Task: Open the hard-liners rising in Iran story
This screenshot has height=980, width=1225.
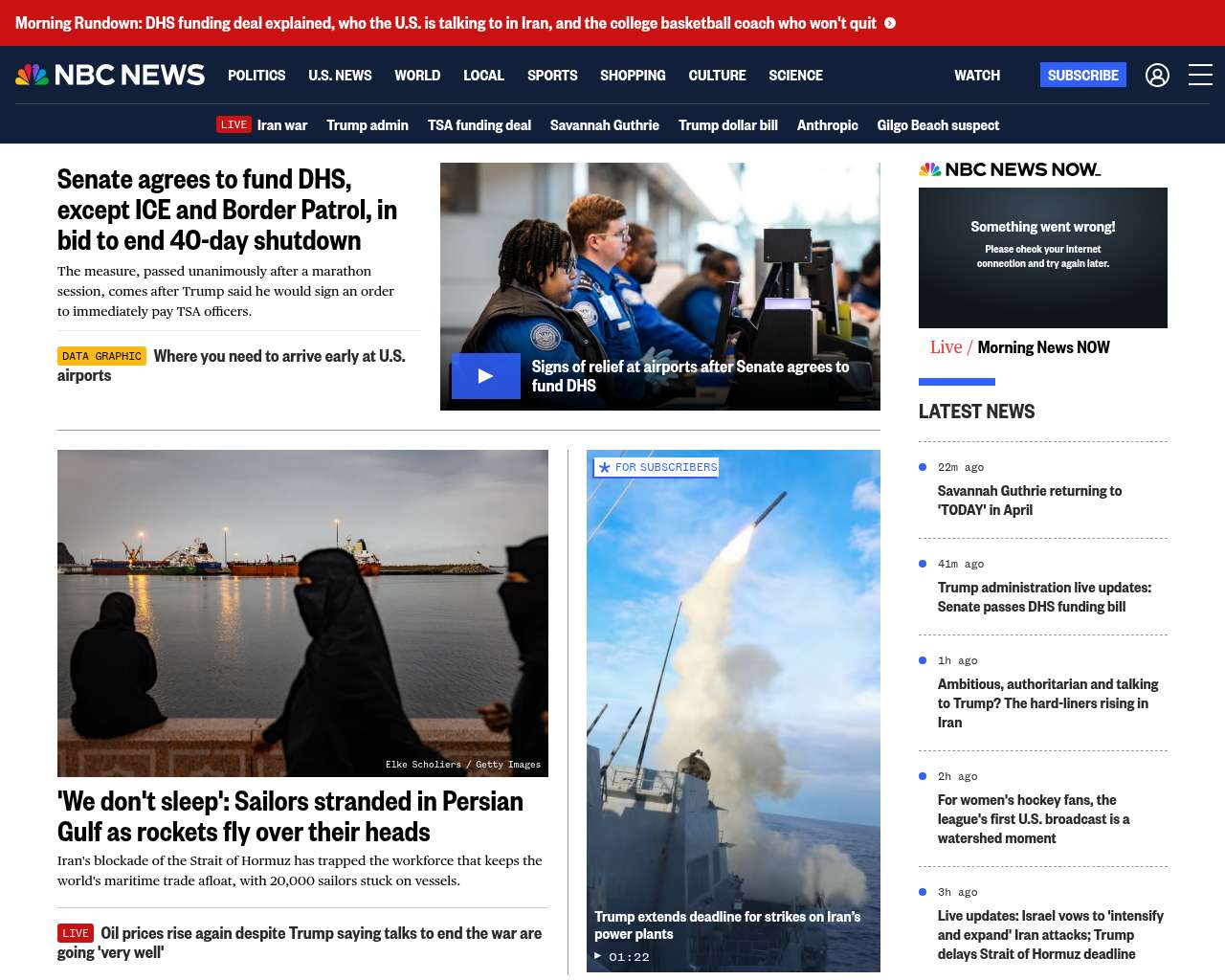Action: click(x=1048, y=703)
